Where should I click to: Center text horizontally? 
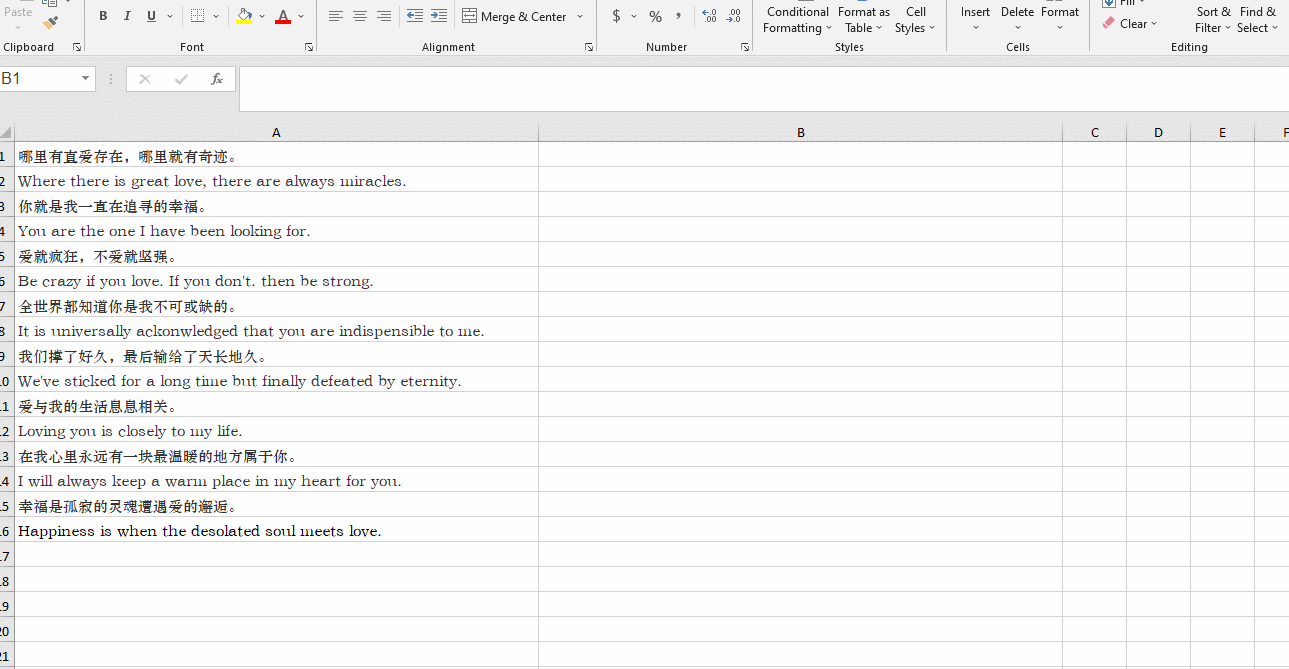coord(360,16)
